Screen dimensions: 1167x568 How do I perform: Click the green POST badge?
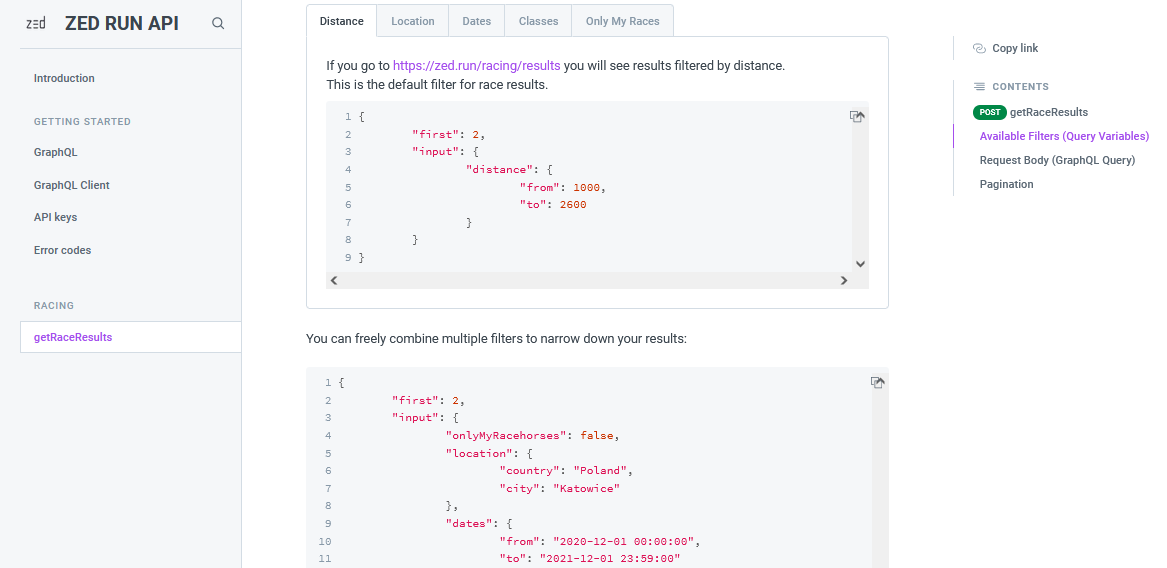990,112
